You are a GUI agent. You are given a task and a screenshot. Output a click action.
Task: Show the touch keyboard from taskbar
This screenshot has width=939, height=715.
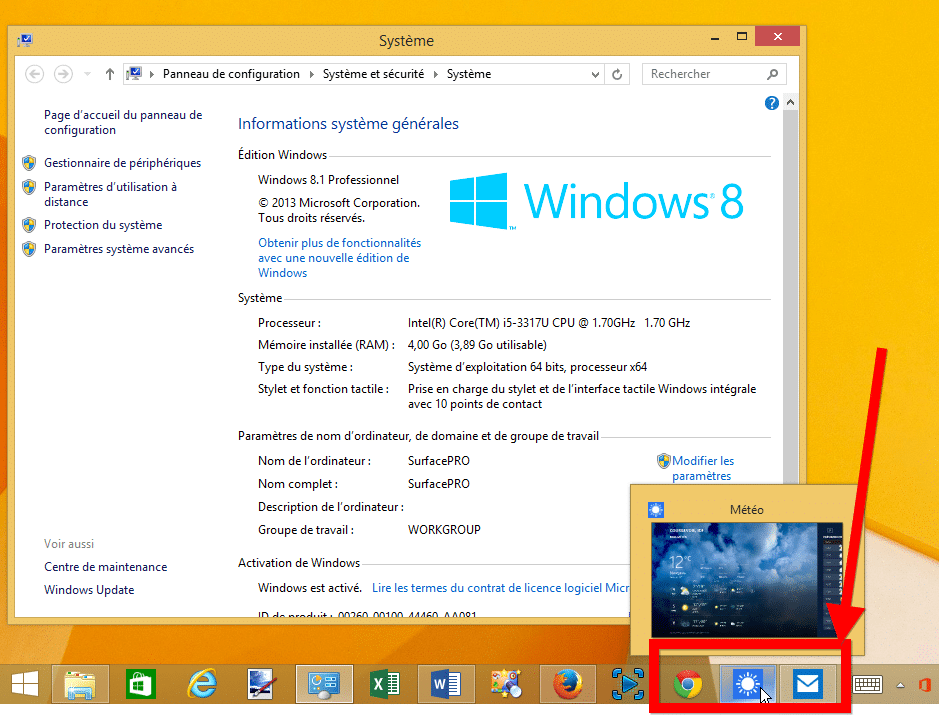click(x=867, y=684)
